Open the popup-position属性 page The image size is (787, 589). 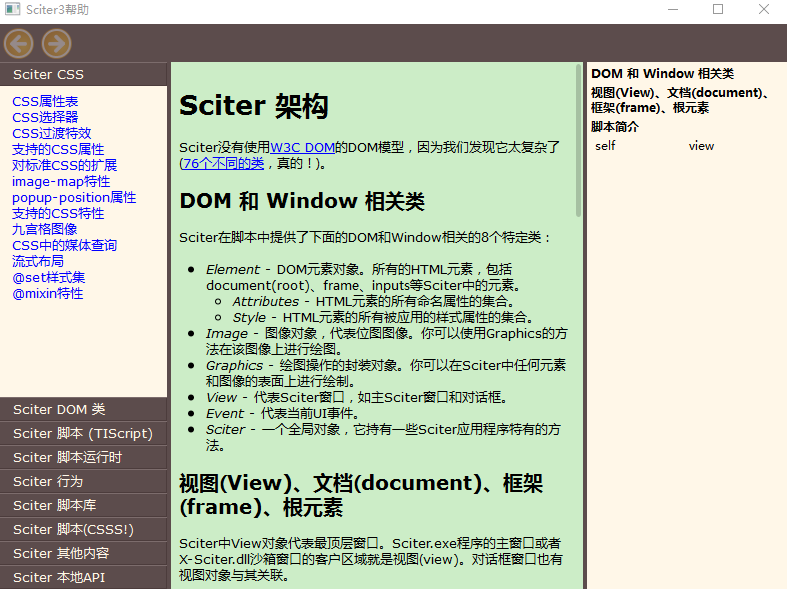[74, 198]
